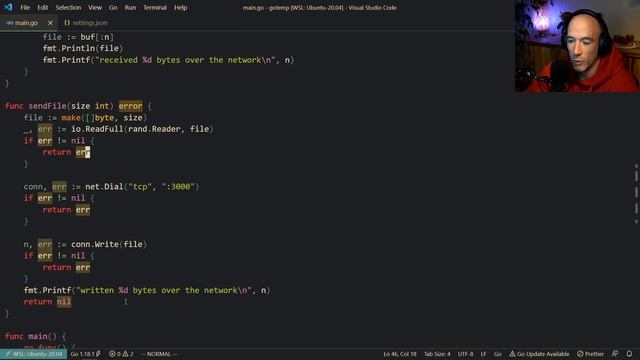Open the Terminal menu
The image size is (640, 360).
pyautogui.click(x=155, y=7)
